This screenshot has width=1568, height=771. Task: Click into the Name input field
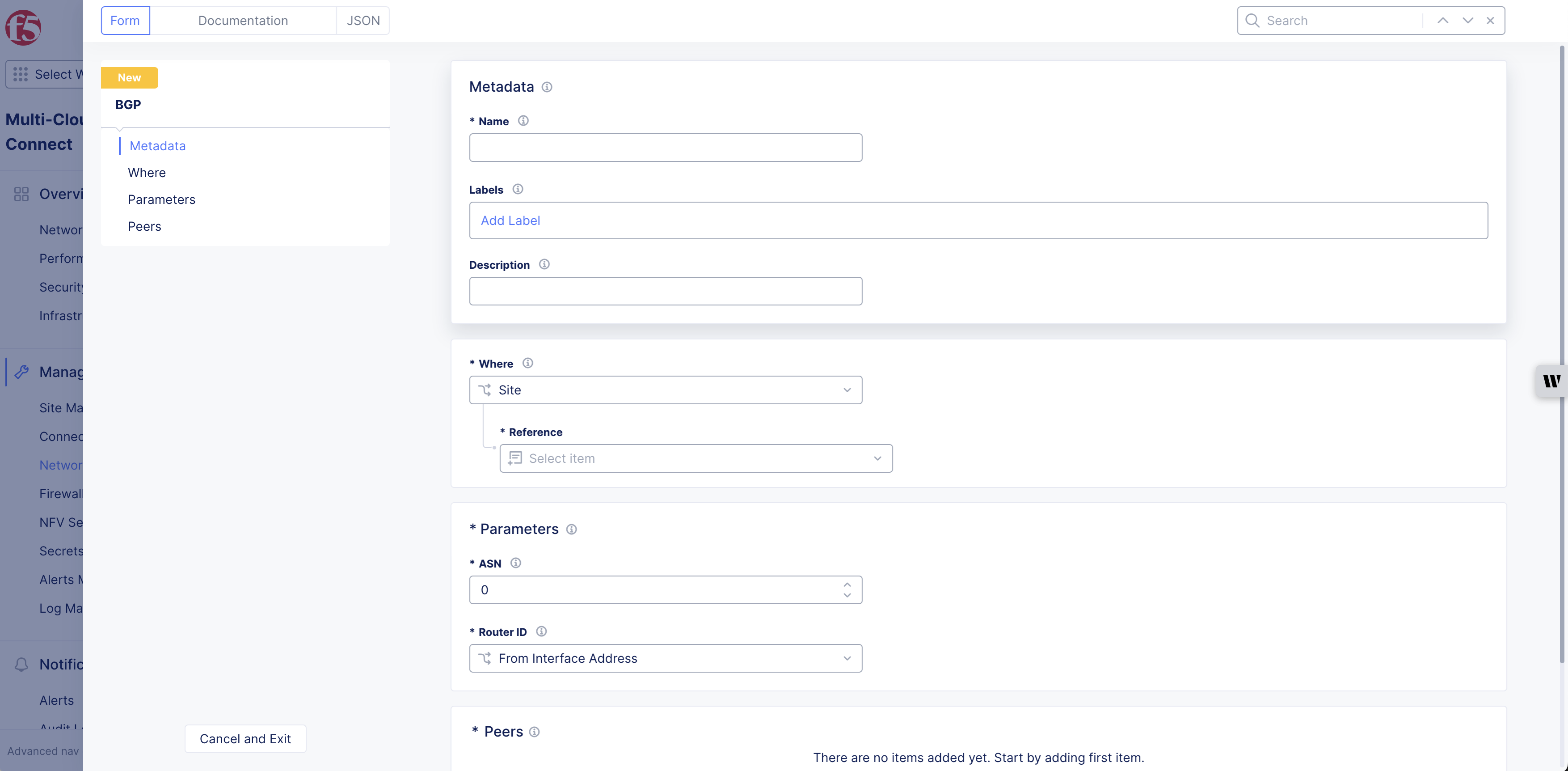(665, 148)
